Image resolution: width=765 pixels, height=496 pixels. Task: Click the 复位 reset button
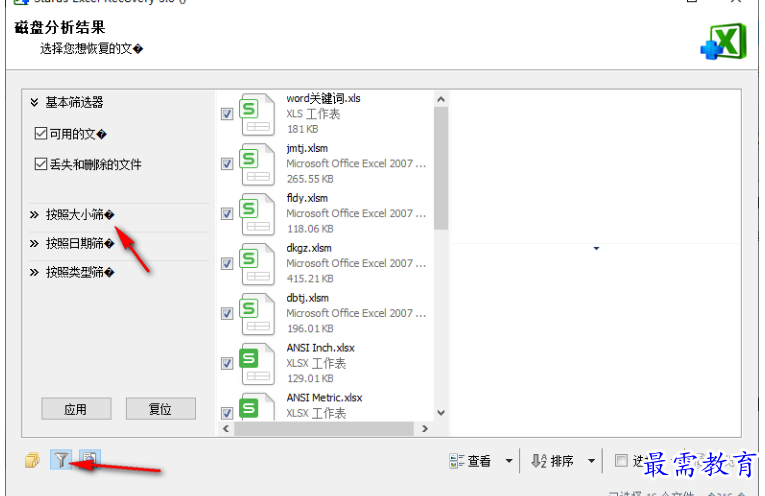click(161, 409)
